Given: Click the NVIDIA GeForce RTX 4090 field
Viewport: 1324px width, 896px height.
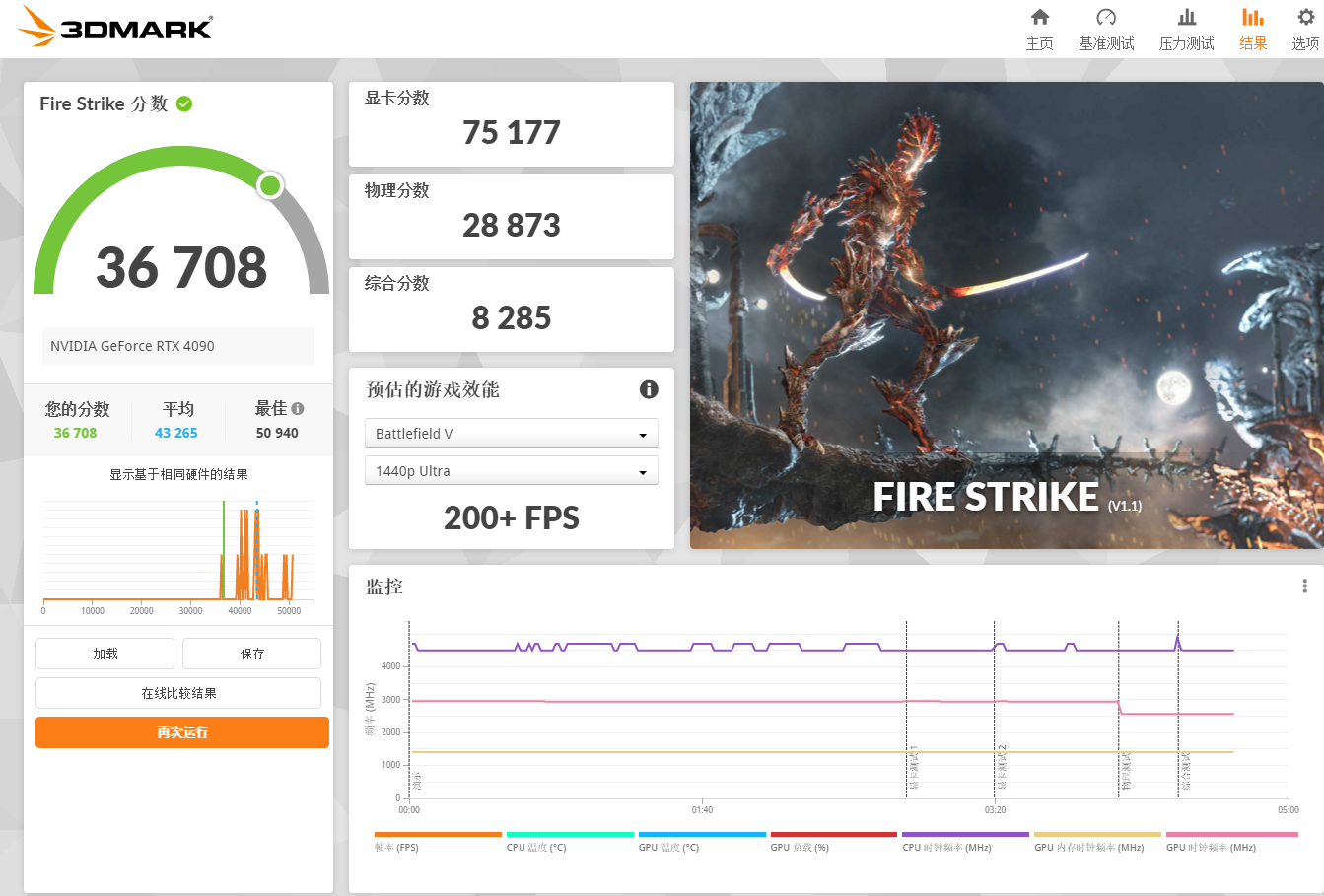Looking at the screenshot, I should [x=178, y=346].
